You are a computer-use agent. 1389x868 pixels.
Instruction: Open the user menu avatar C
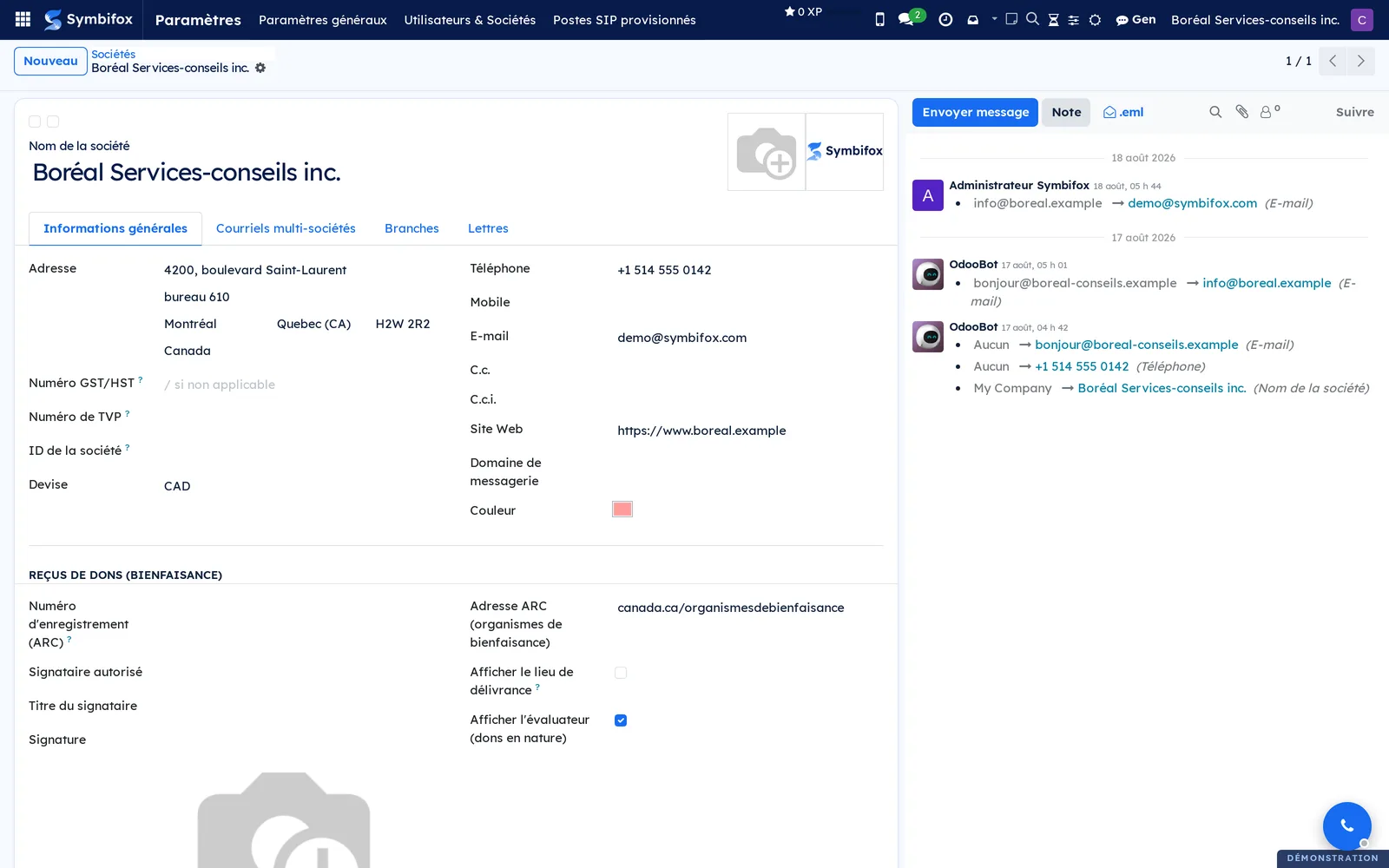click(x=1362, y=20)
